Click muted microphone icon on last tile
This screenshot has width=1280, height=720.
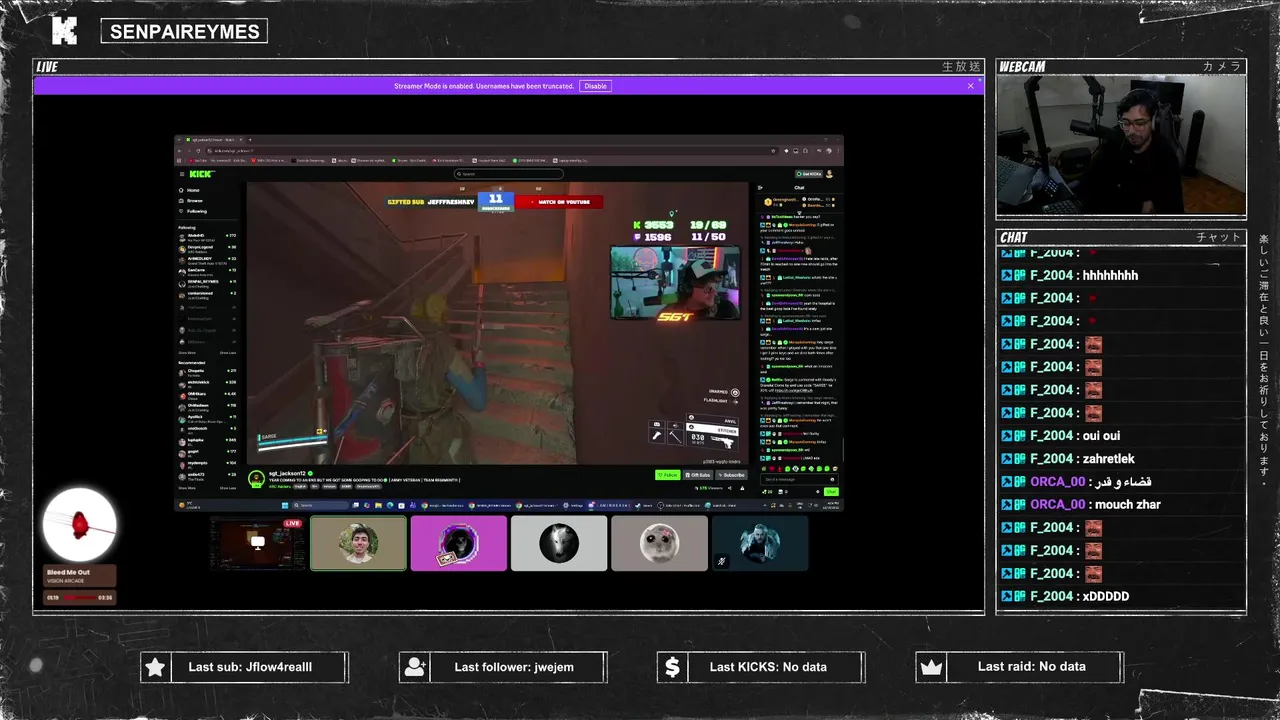721,561
